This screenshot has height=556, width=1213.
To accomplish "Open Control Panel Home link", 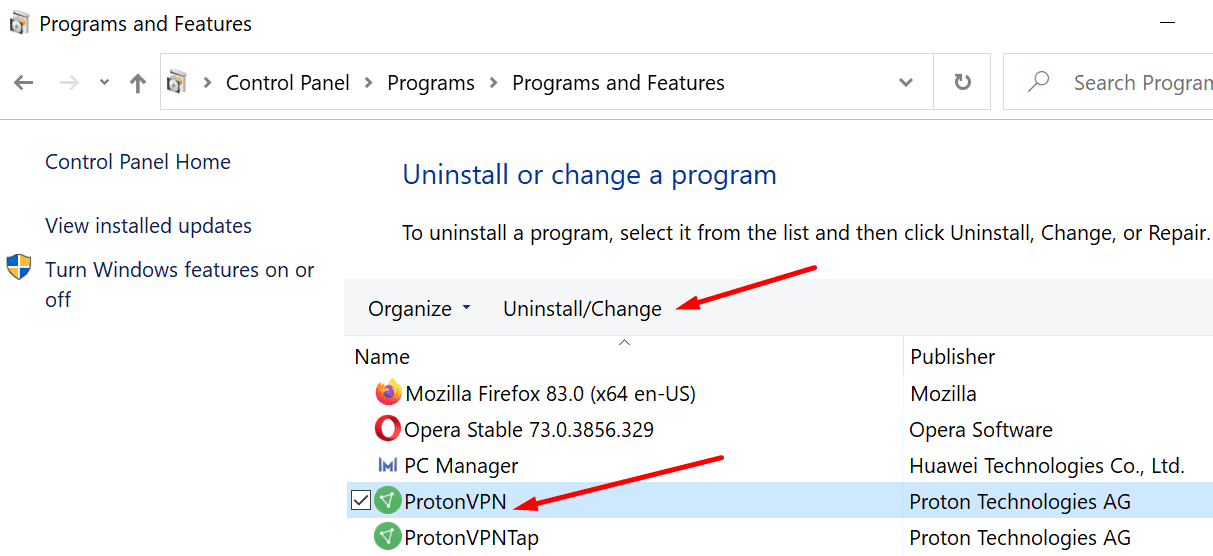I will tap(138, 162).
